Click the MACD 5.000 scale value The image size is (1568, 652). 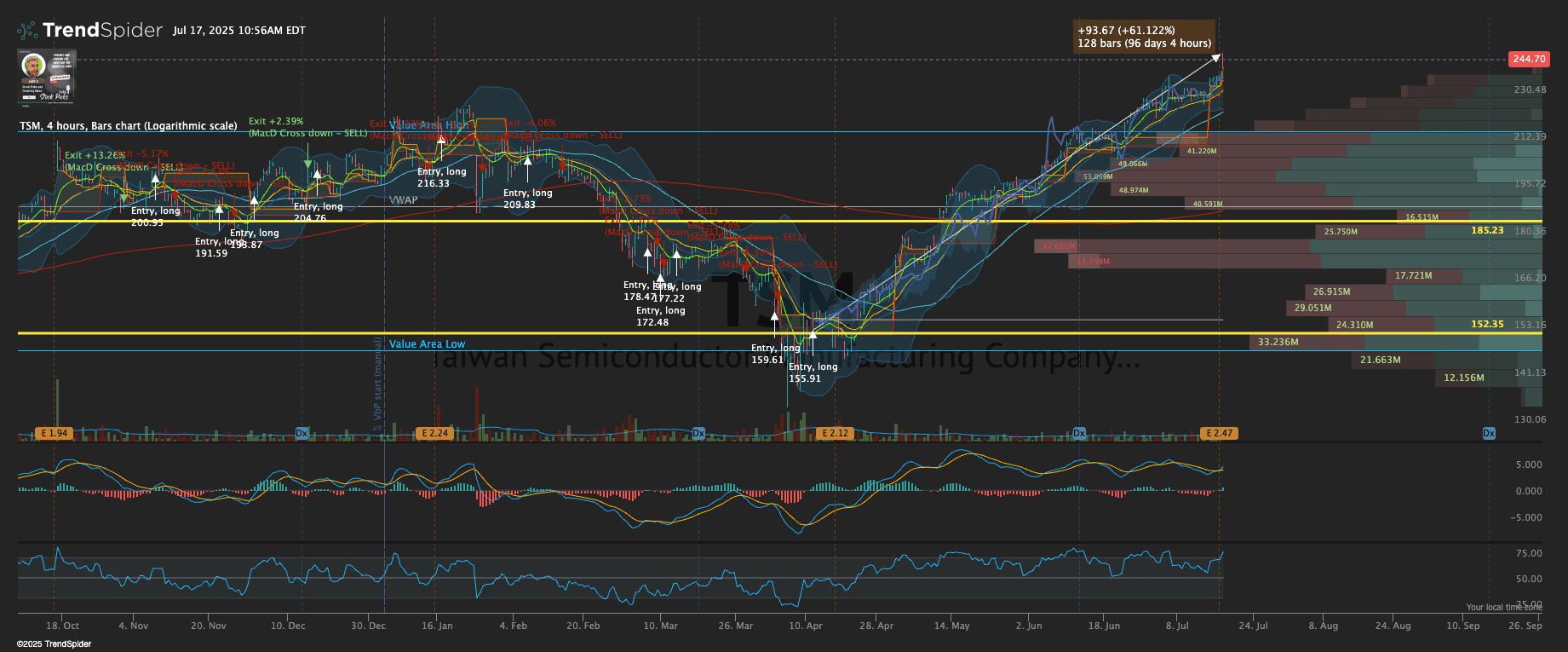click(1529, 465)
